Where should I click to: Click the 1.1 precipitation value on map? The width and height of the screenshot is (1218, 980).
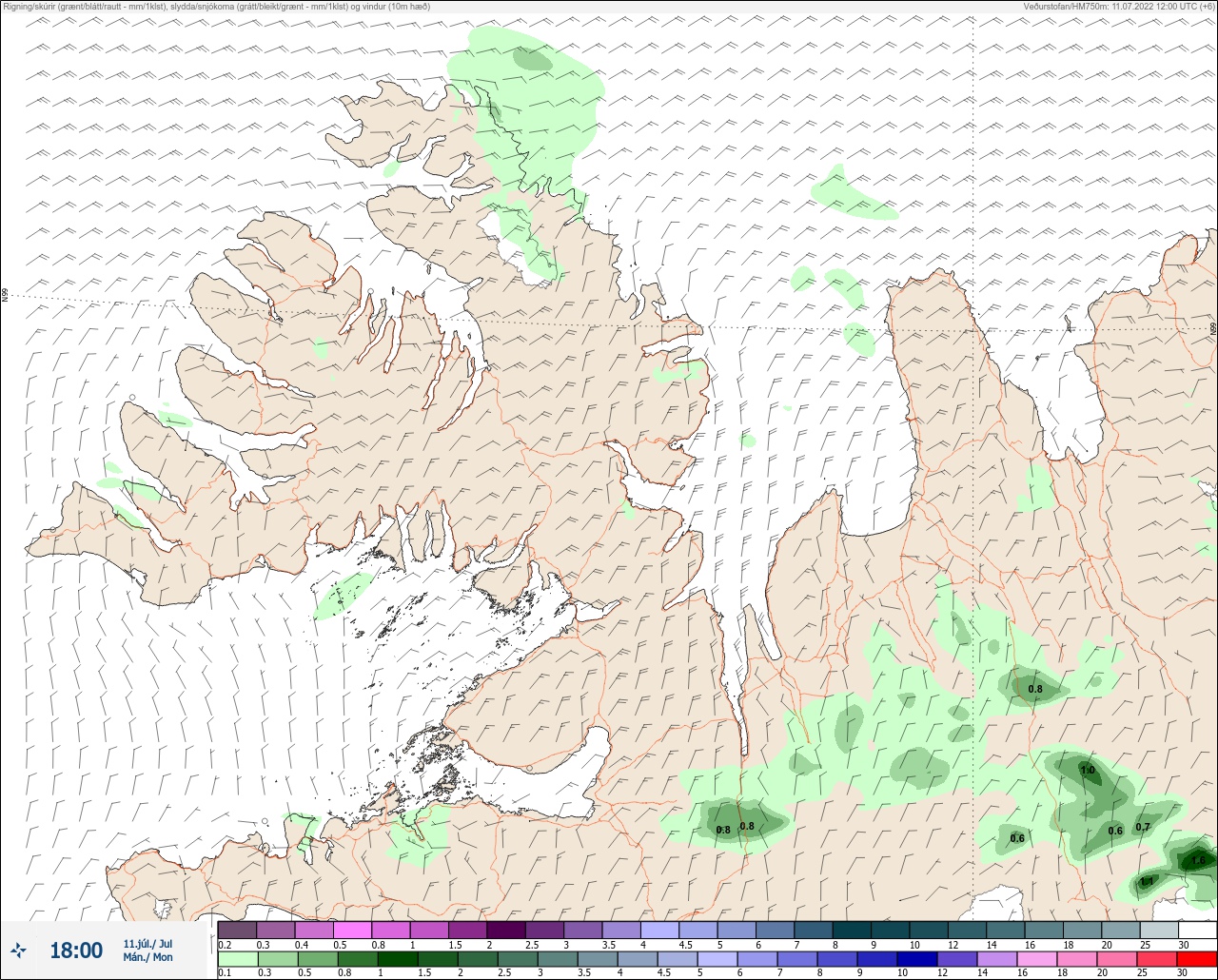tap(1147, 882)
